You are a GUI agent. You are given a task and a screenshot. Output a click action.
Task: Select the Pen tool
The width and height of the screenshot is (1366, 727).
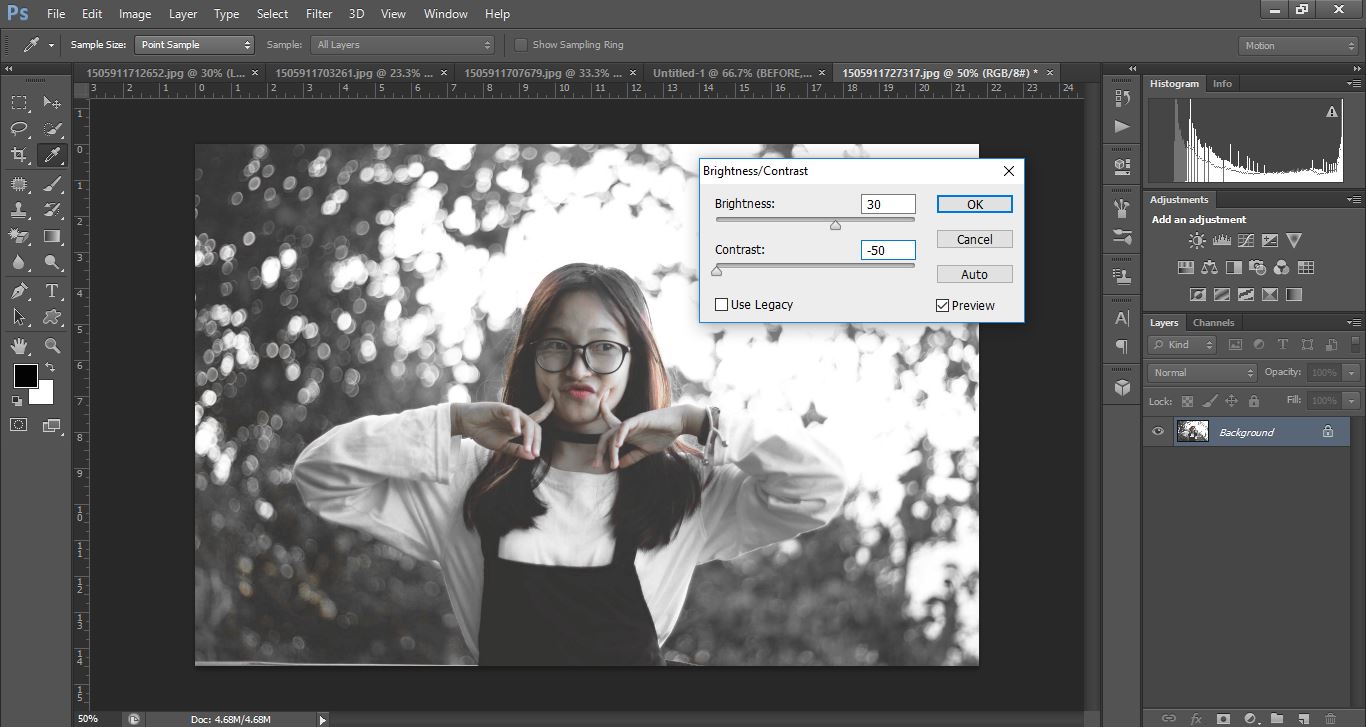coord(19,291)
